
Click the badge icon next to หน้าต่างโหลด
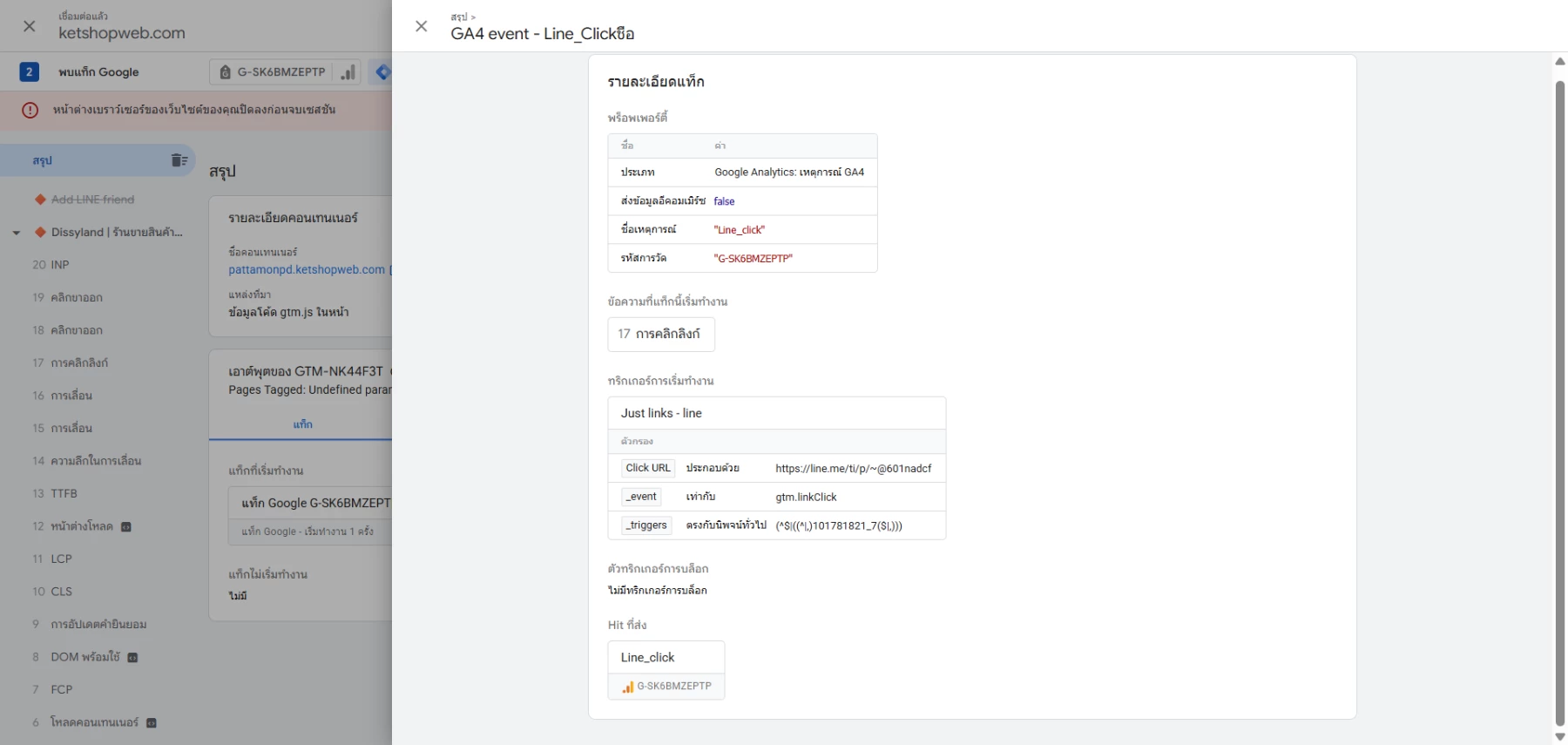(x=126, y=527)
